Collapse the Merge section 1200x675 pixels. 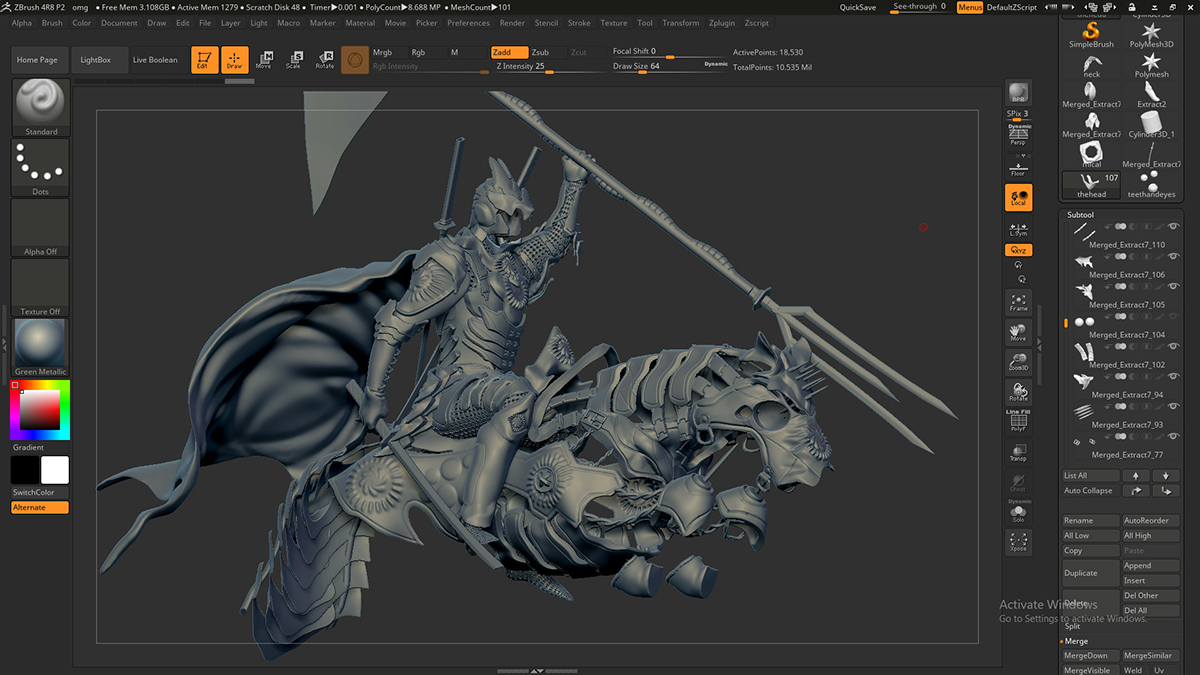click(x=1076, y=641)
